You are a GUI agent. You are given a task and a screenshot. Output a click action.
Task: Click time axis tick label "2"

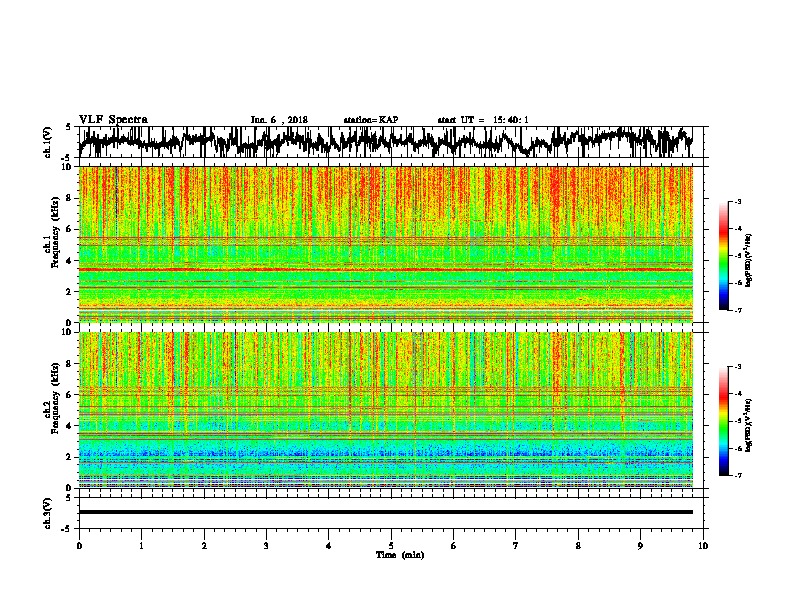[x=204, y=546]
